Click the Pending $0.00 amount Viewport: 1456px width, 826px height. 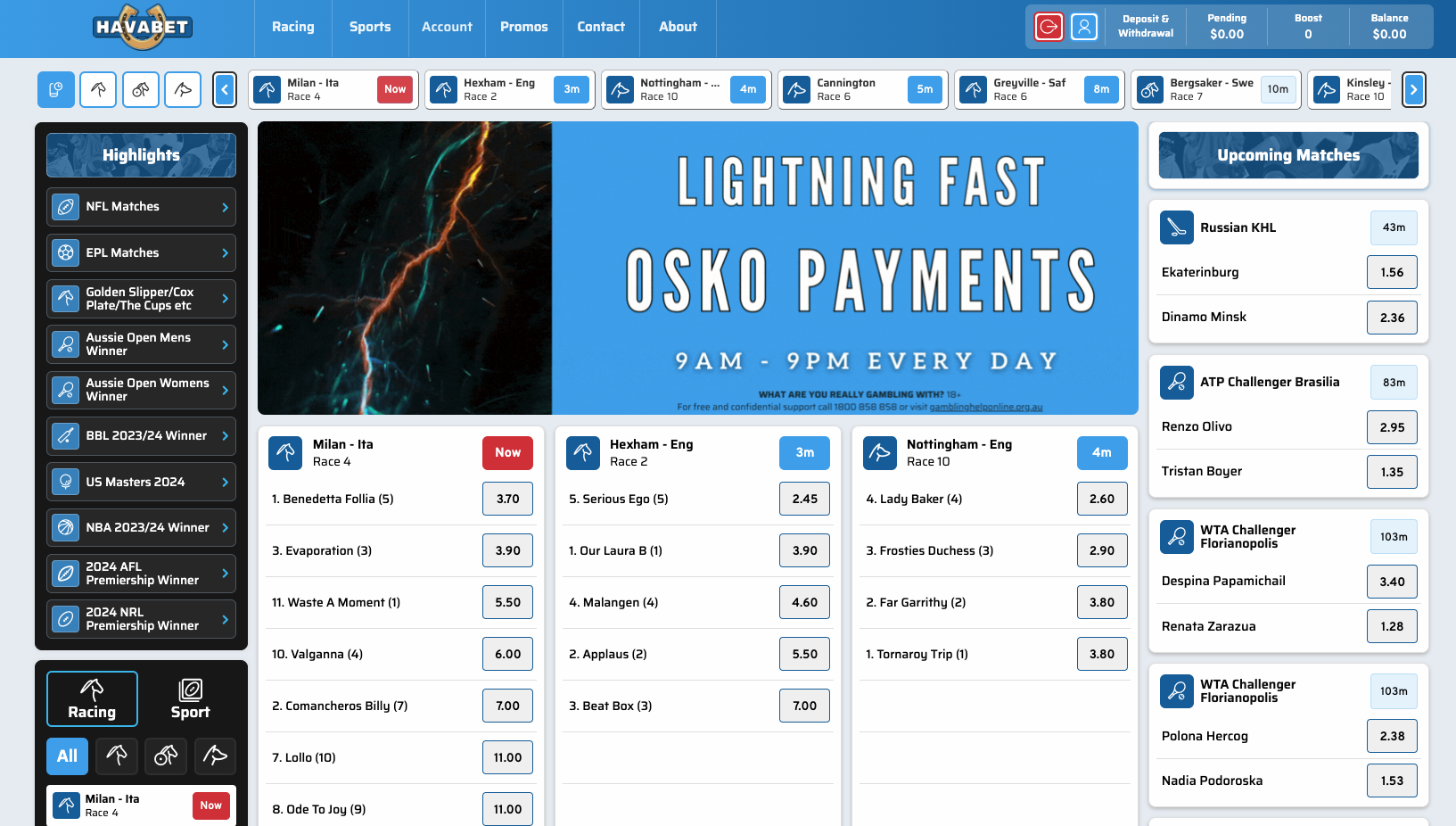tap(1227, 35)
